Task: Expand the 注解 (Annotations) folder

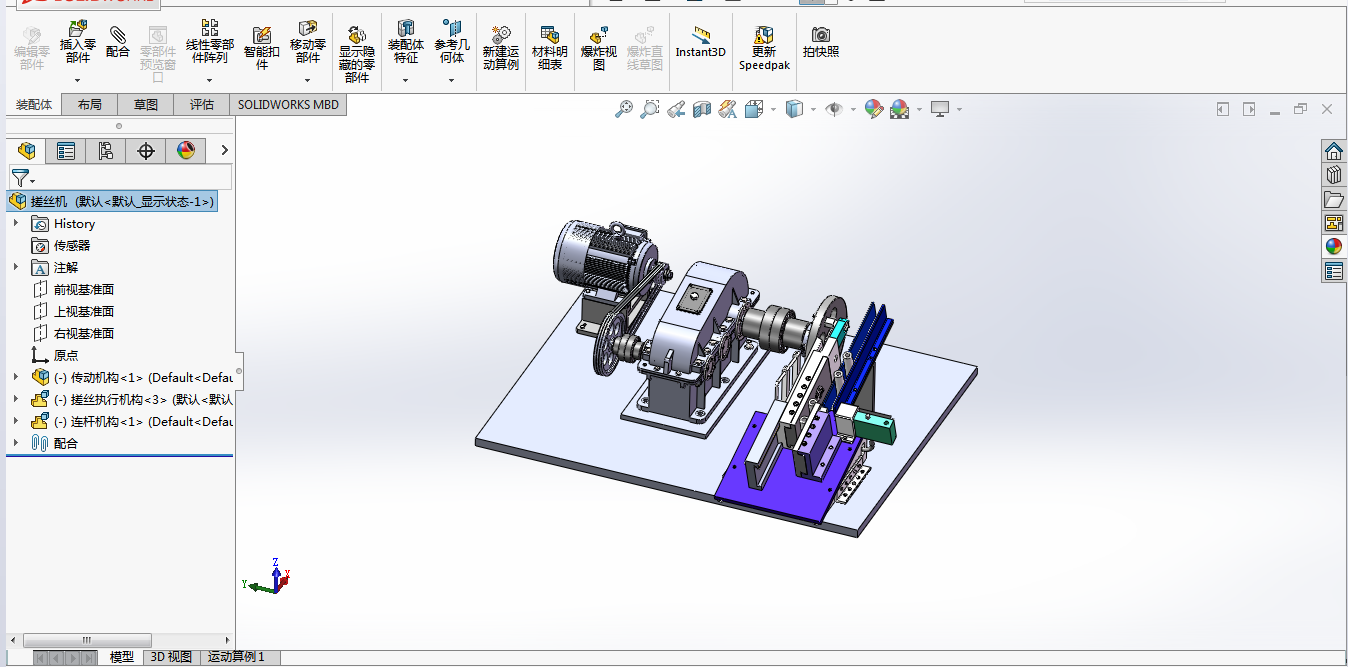Action: click(16, 267)
